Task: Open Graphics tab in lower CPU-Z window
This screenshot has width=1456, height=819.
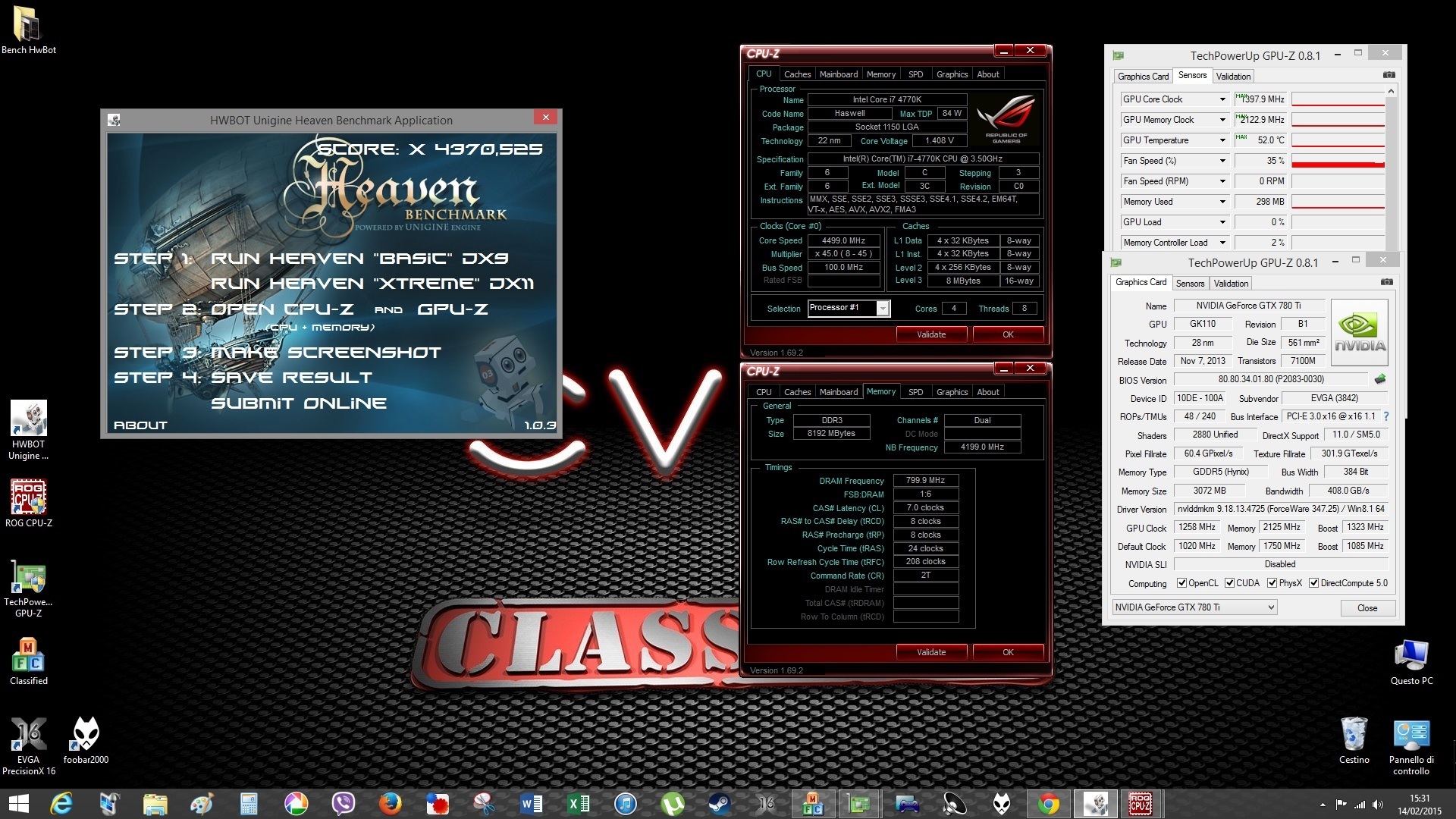Action: pyautogui.click(x=952, y=392)
